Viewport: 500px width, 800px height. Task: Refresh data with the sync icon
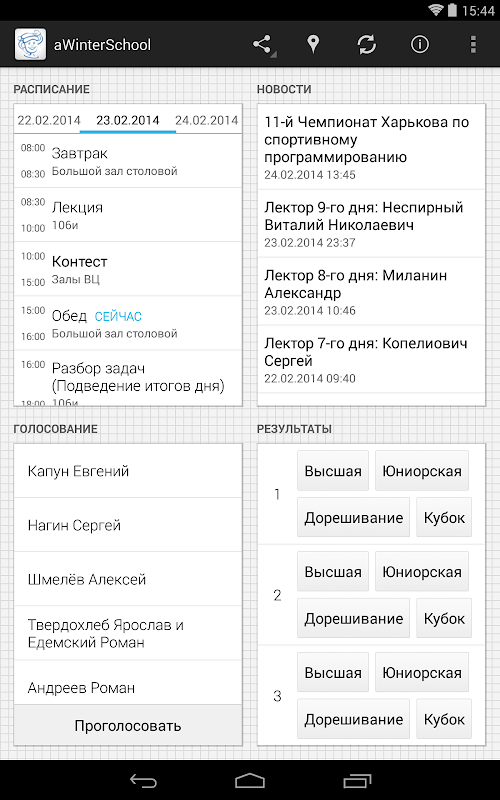coord(366,45)
